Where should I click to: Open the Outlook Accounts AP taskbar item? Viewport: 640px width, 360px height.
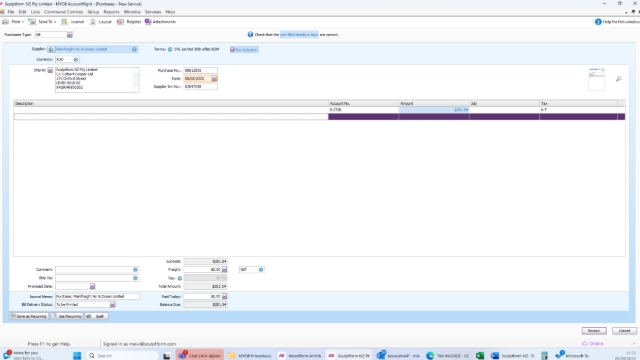pos(398,356)
